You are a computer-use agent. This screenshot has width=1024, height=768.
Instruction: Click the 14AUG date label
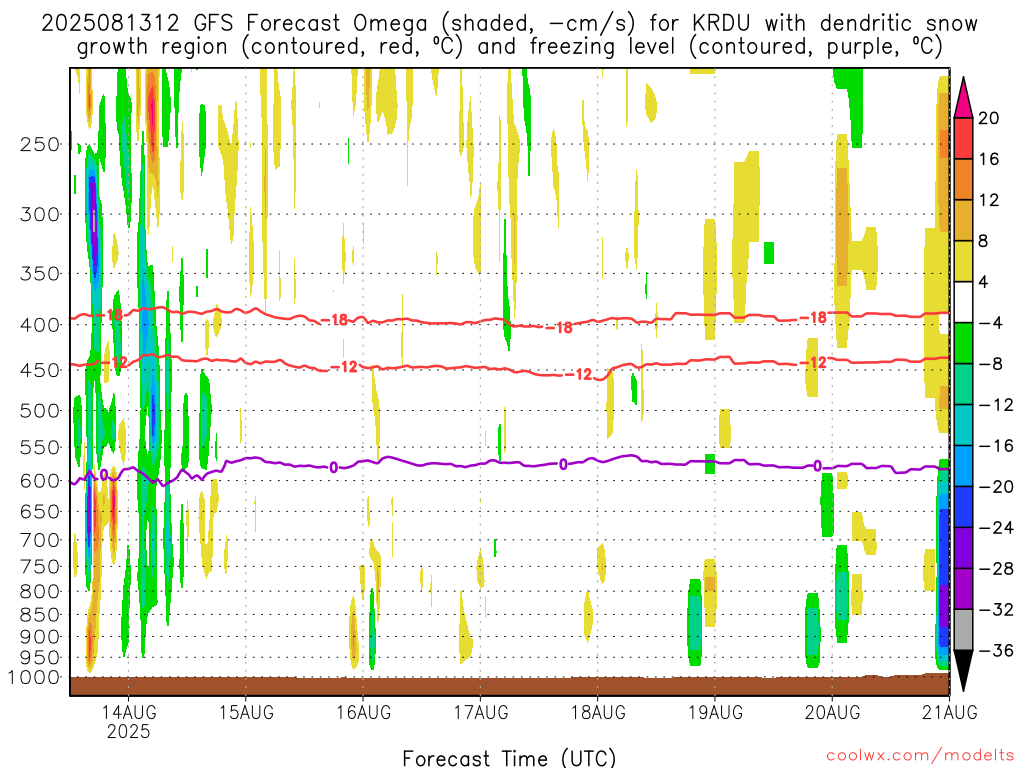click(129, 712)
